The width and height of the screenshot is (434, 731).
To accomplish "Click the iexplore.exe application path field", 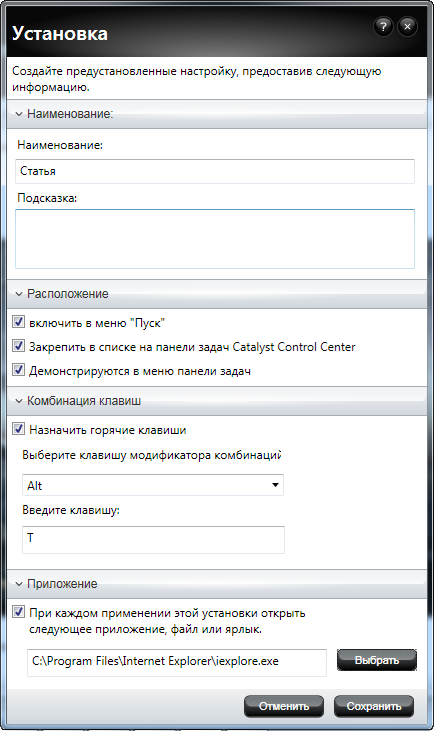I will coord(177,662).
